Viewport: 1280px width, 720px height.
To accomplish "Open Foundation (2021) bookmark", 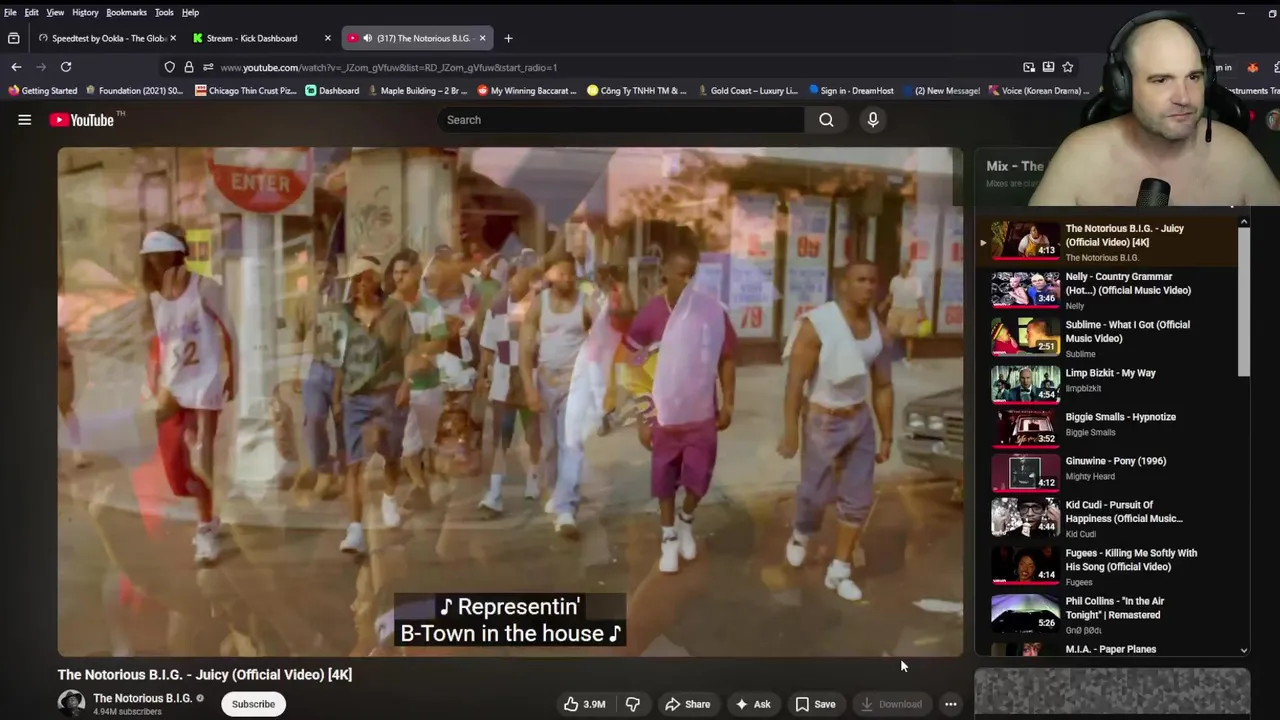I will (135, 91).
